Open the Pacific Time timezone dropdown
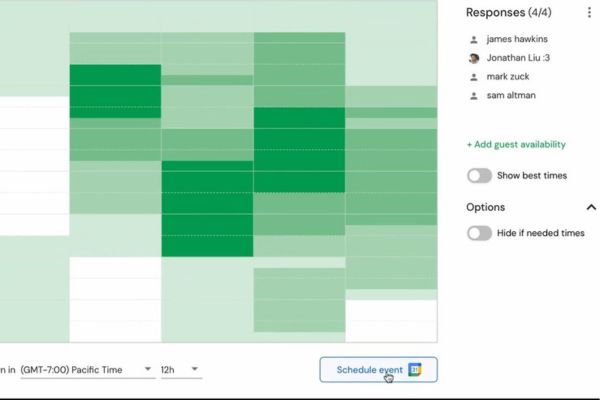The image size is (600, 400). pos(88,370)
